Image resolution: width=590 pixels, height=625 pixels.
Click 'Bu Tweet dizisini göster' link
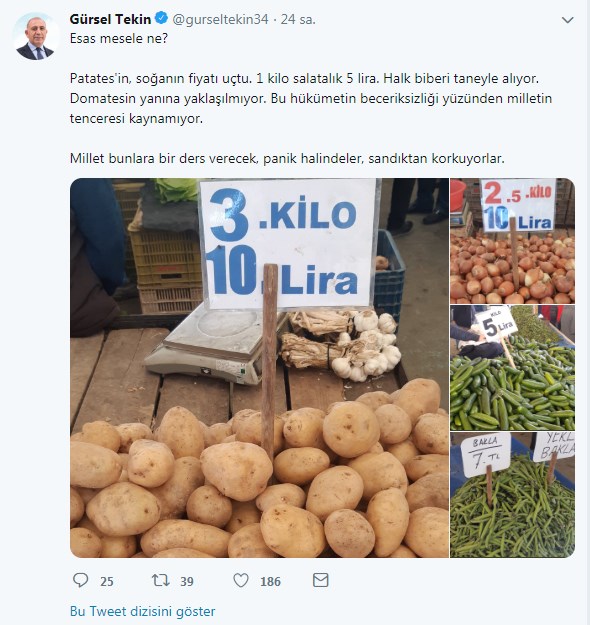point(142,611)
